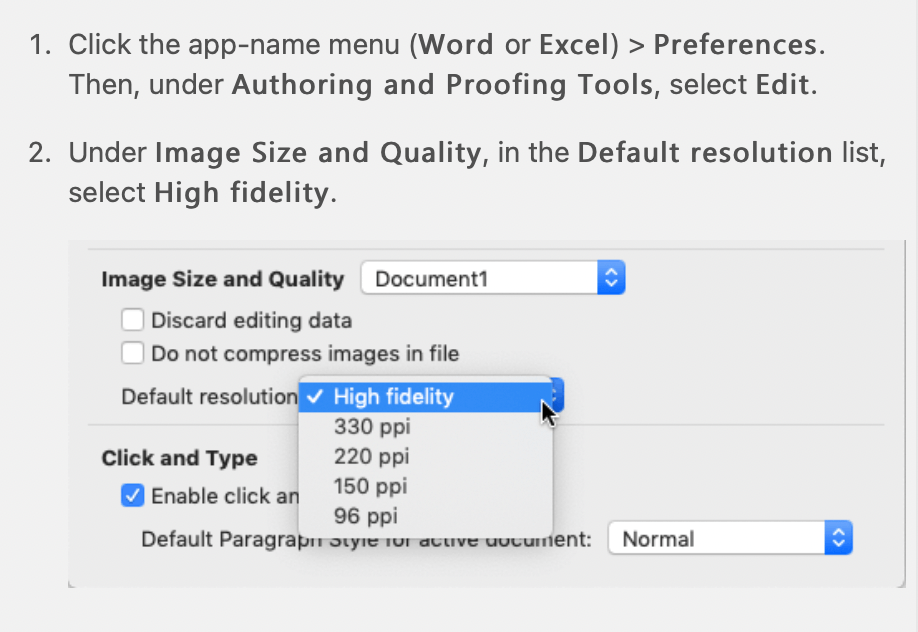The image size is (918, 632).
Task: Click the Document1 dropdown stepper arrows
Action: tap(611, 278)
